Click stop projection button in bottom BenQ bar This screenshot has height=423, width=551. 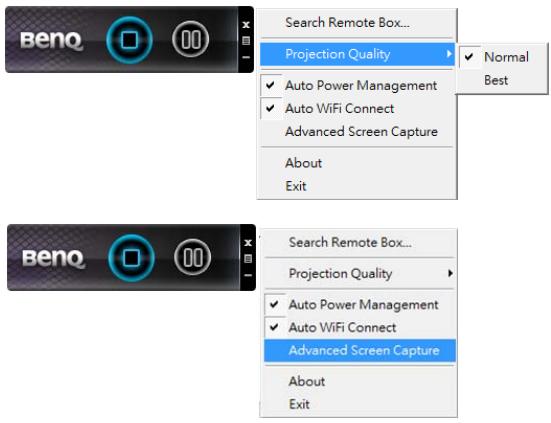[x=131, y=258]
